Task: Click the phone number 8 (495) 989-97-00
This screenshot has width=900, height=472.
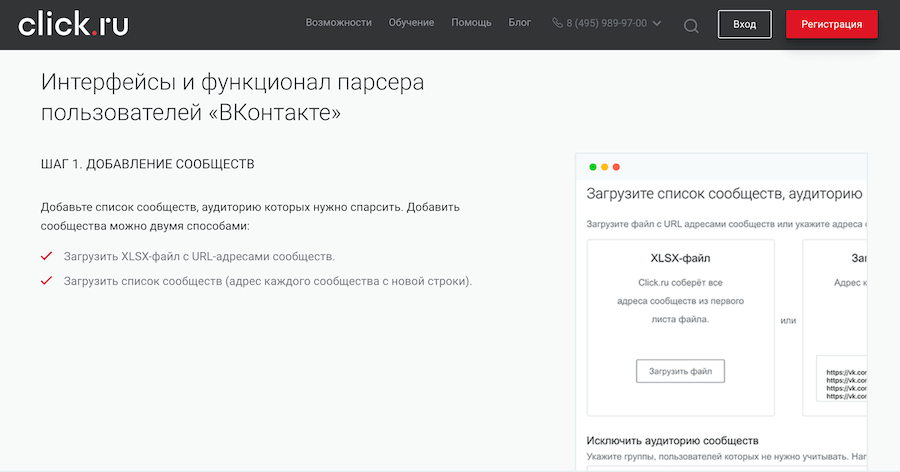Action: [x=606, y=23]
